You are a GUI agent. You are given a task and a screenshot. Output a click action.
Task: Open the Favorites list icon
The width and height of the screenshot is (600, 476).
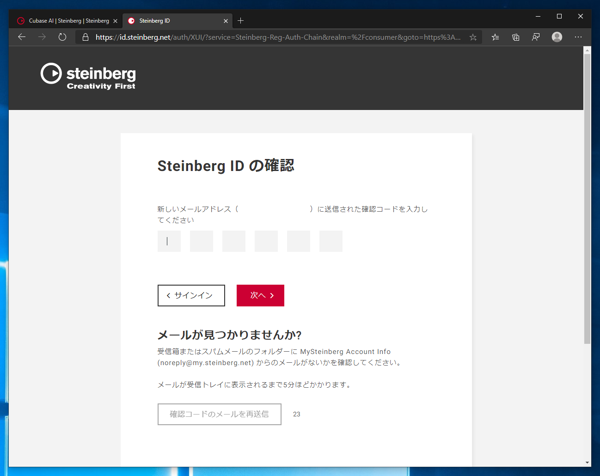click(x=495, y=37)
